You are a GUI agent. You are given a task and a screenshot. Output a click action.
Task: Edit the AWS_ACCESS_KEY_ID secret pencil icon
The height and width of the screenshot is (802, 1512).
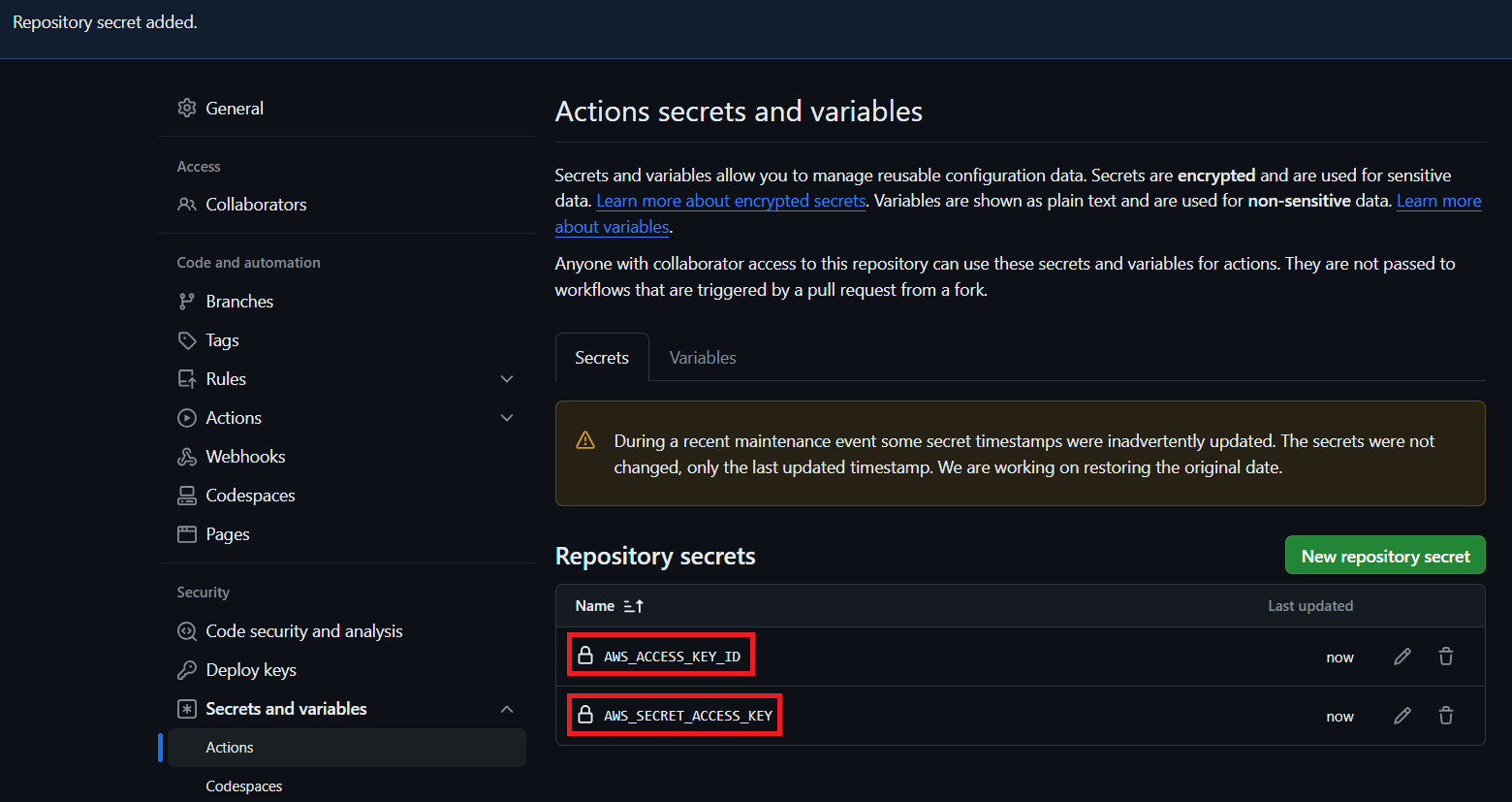pos(1402,657)
